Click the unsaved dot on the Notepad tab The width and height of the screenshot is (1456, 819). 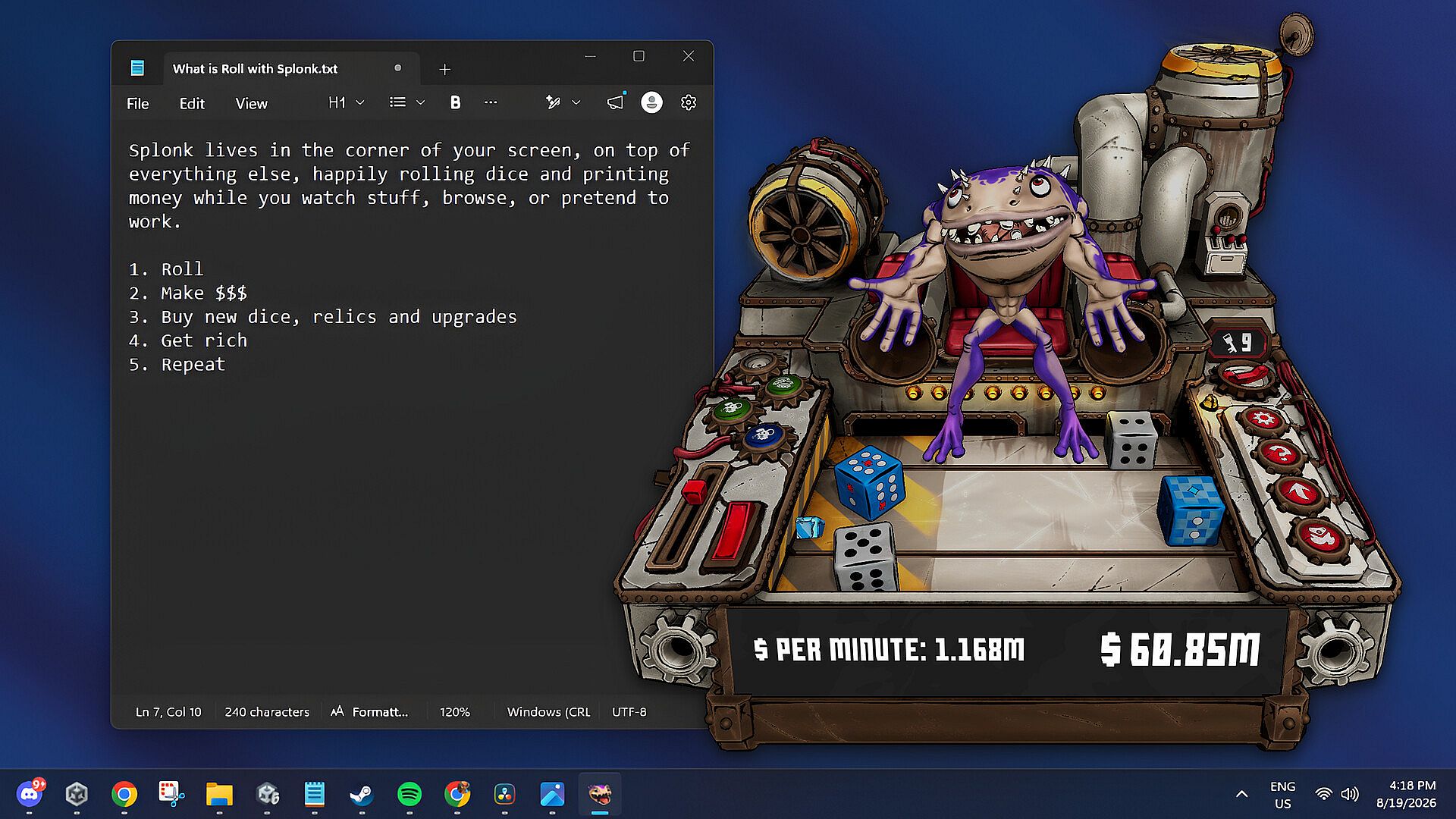(x=397, y=68)
